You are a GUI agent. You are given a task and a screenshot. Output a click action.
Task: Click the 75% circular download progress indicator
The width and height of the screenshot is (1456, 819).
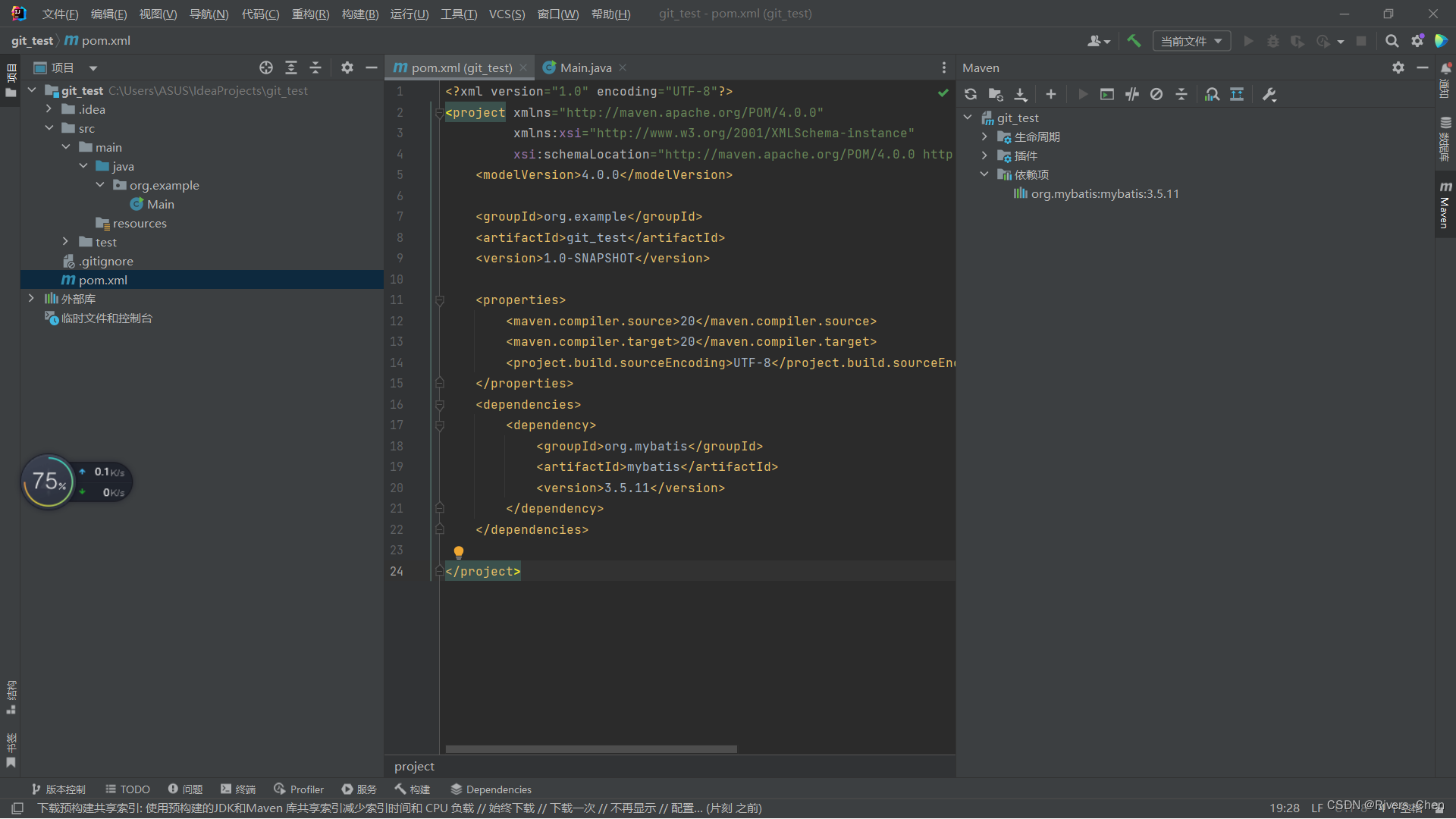point(48,481)
